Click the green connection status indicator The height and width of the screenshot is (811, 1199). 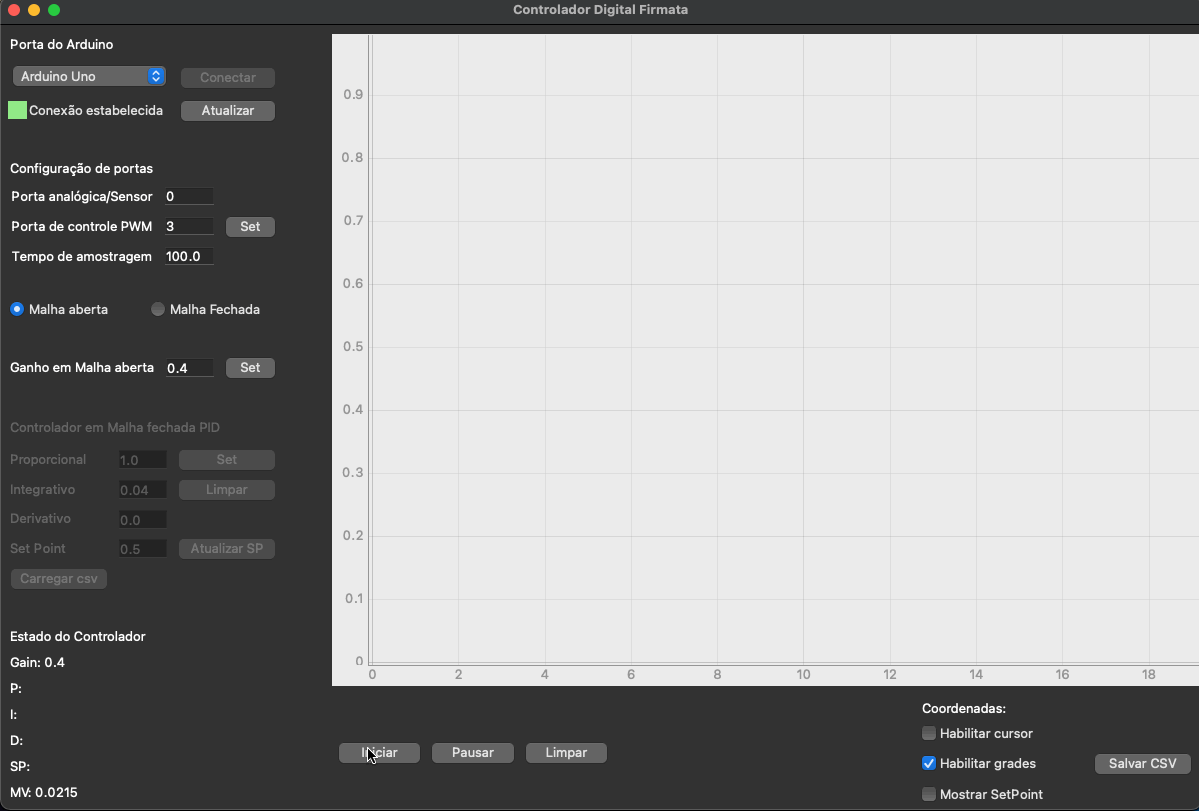18,110
